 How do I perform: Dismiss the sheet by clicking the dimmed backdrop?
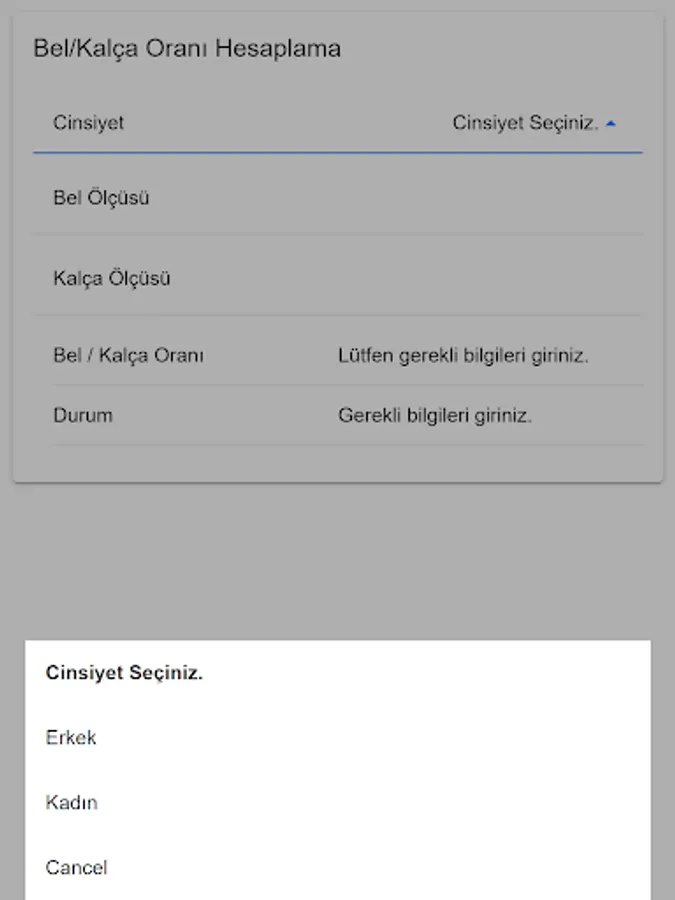(x=337, y=560)
